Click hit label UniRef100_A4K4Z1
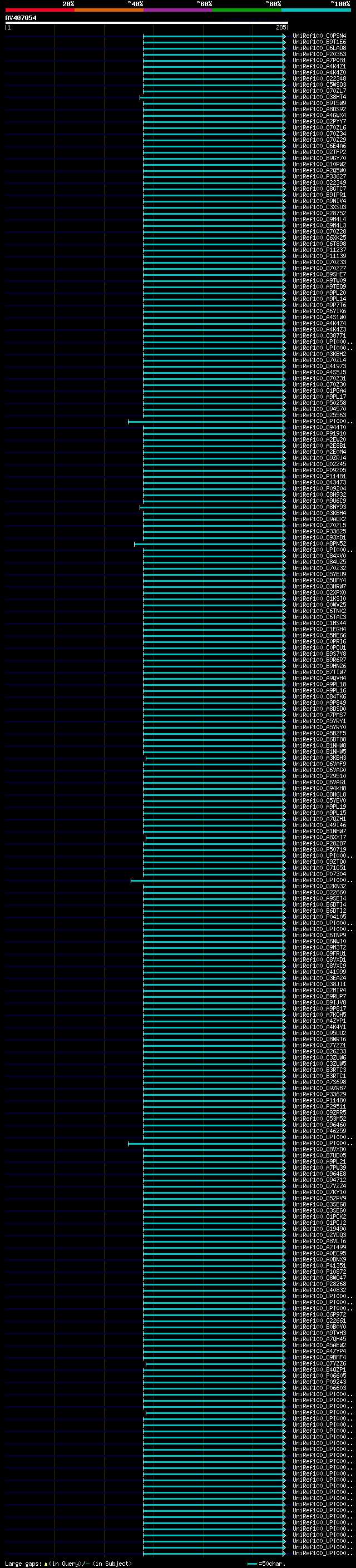Screen dimensions: 356x1568 click(x=319, y=66)
